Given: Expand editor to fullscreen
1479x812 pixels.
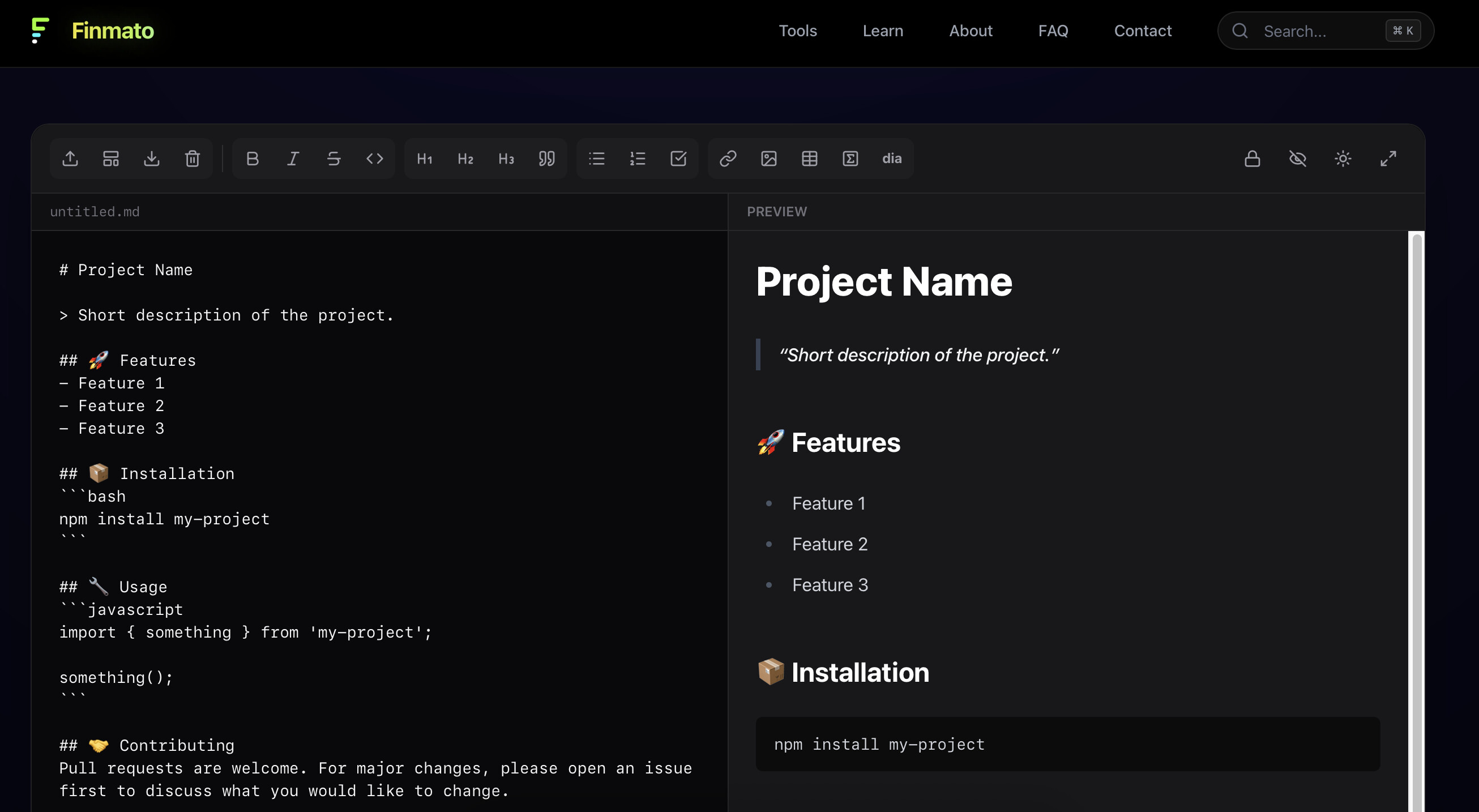Looking at the screenshot, I should pos(1388,159).
